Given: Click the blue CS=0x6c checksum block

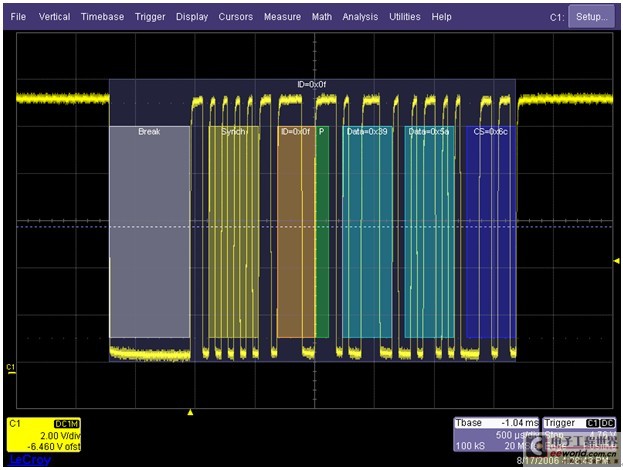Looking at the screenshot, I should 490,232.
